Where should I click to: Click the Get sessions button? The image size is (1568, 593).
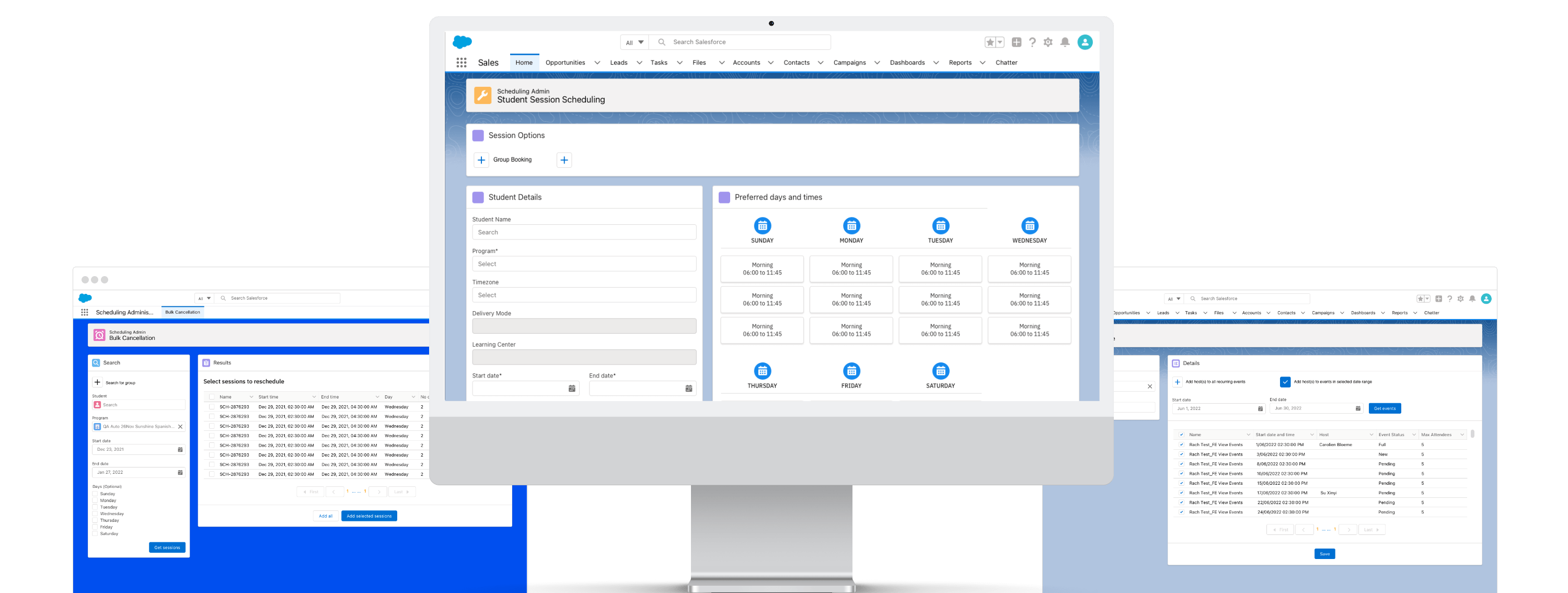pyautogui.click(x=167, y=548)
